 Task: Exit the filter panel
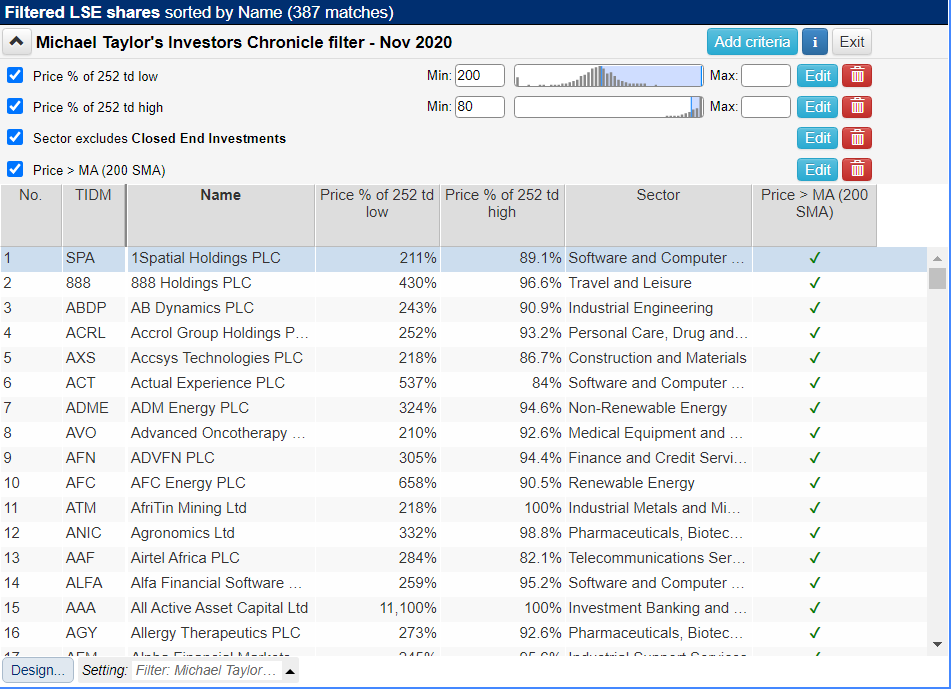pyautogui.click(x=852, y=42)
